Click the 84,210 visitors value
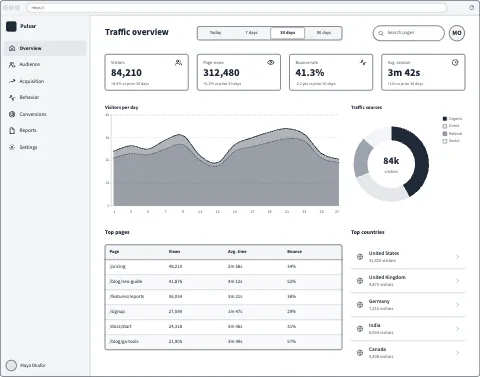 coord(126,73)
